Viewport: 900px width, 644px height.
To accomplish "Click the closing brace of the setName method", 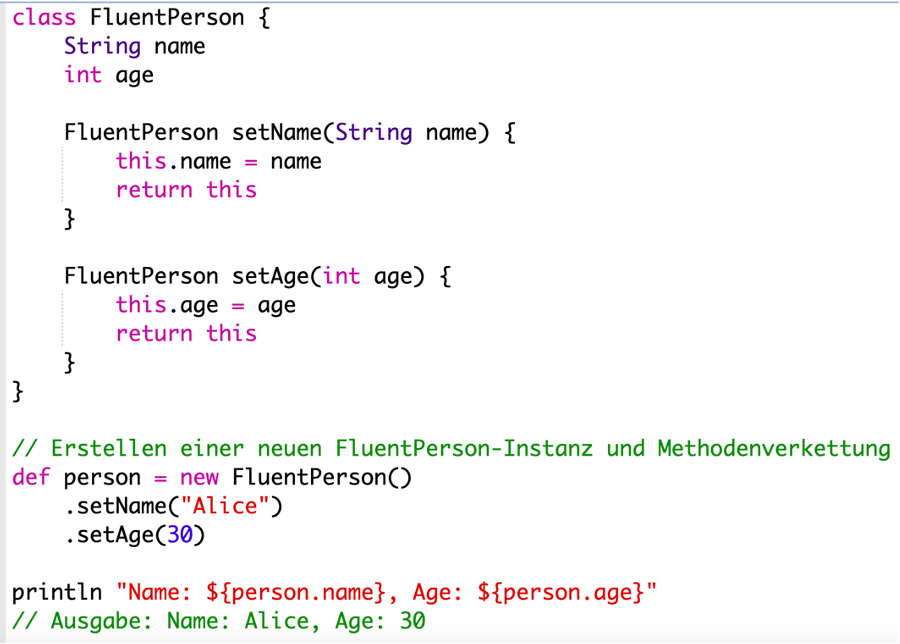I will click(x=70, y=219).
